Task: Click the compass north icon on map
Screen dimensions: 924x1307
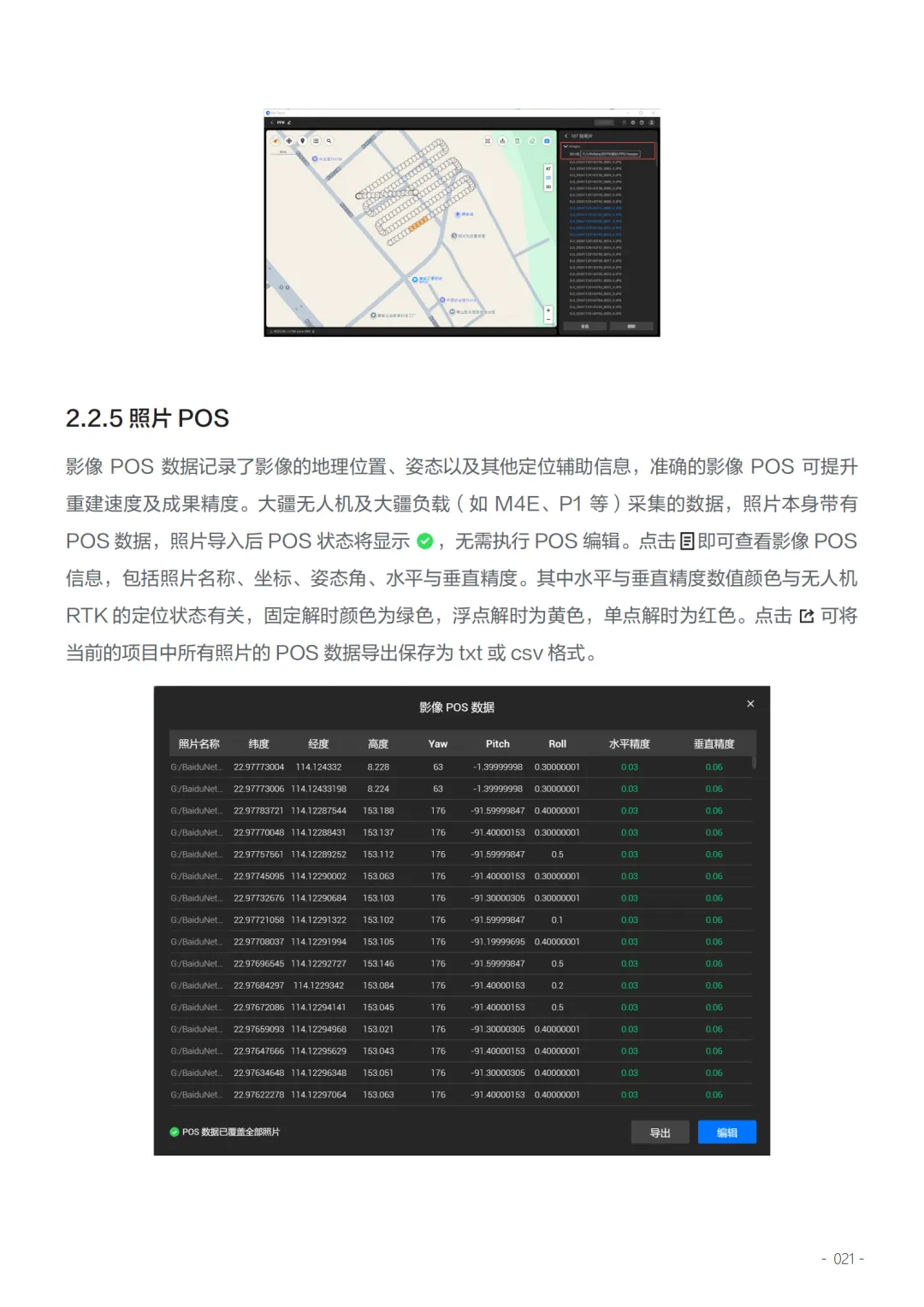Action: [x=275, y=141]
